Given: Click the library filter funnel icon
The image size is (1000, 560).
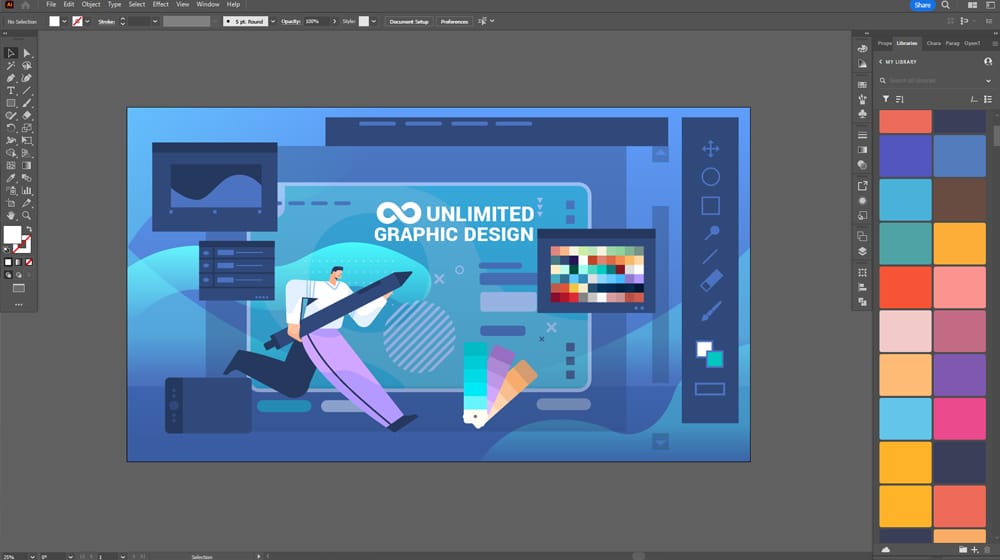Looking at the screenshot, I should [886, 99].
